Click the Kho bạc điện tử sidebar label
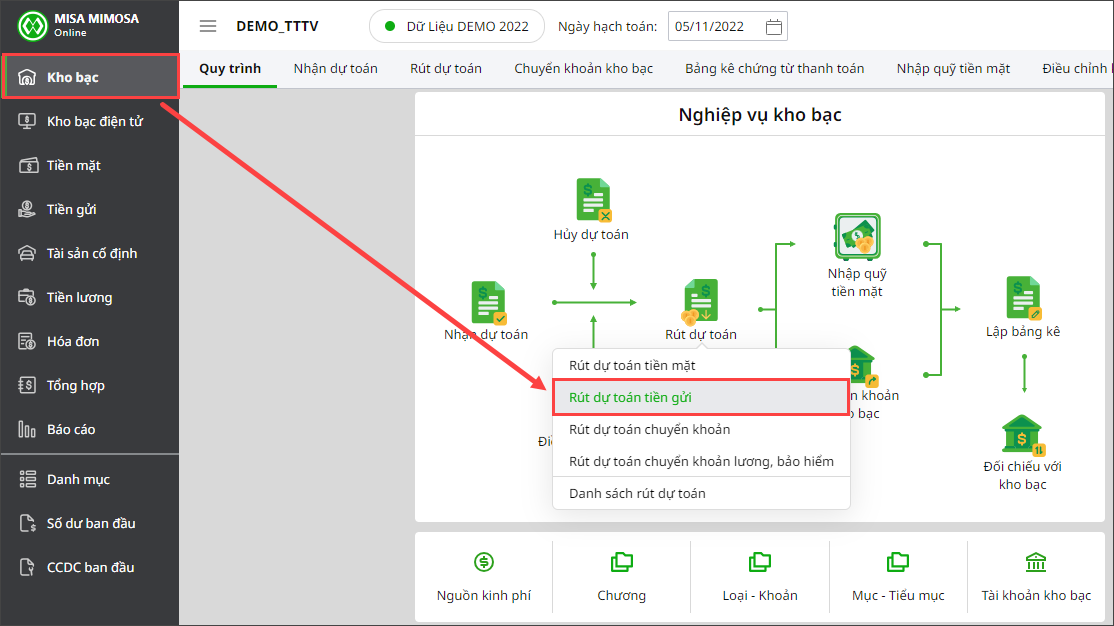Image resolution: width=1114 pixels, height=626 pixels. pyautogui.click(x=95, y=122)
